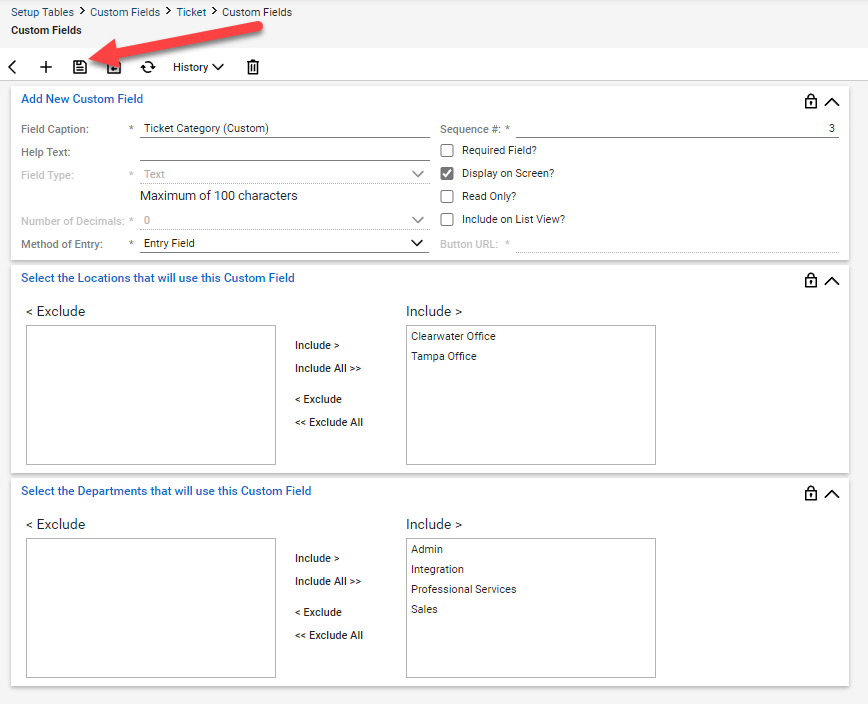868x704 pixels.
Task: Click the back arrow icon
Action: pos(13,67)
